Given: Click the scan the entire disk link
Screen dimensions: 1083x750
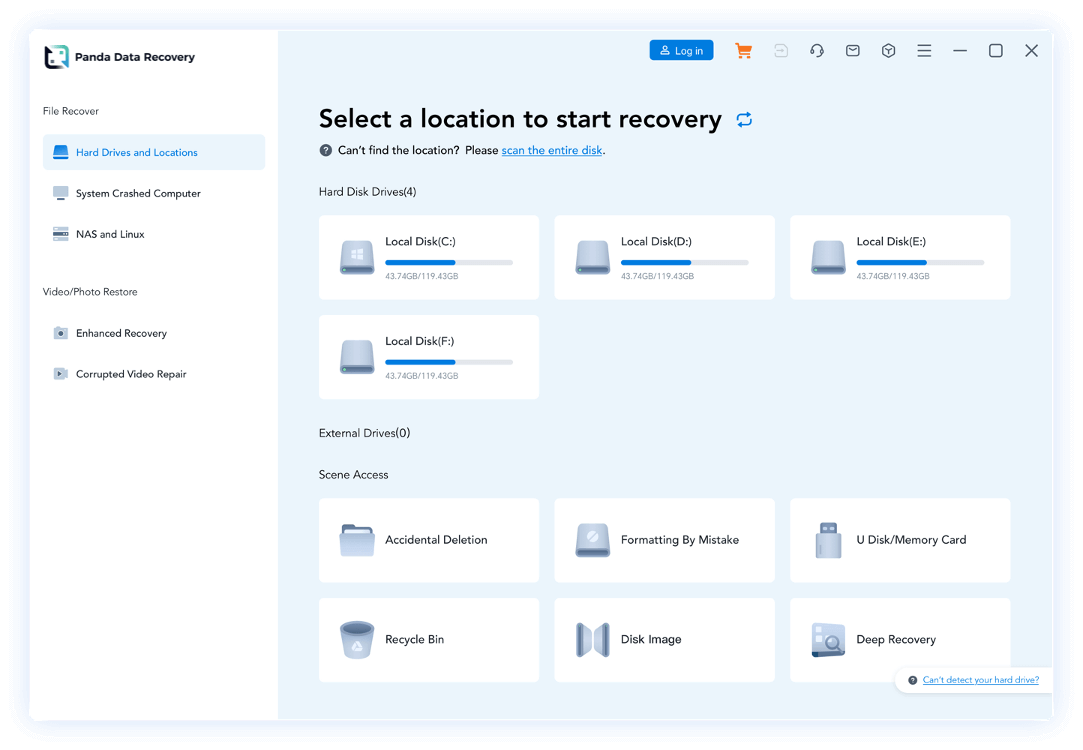Looking at the screenshot, I should (x=552, y=151).
